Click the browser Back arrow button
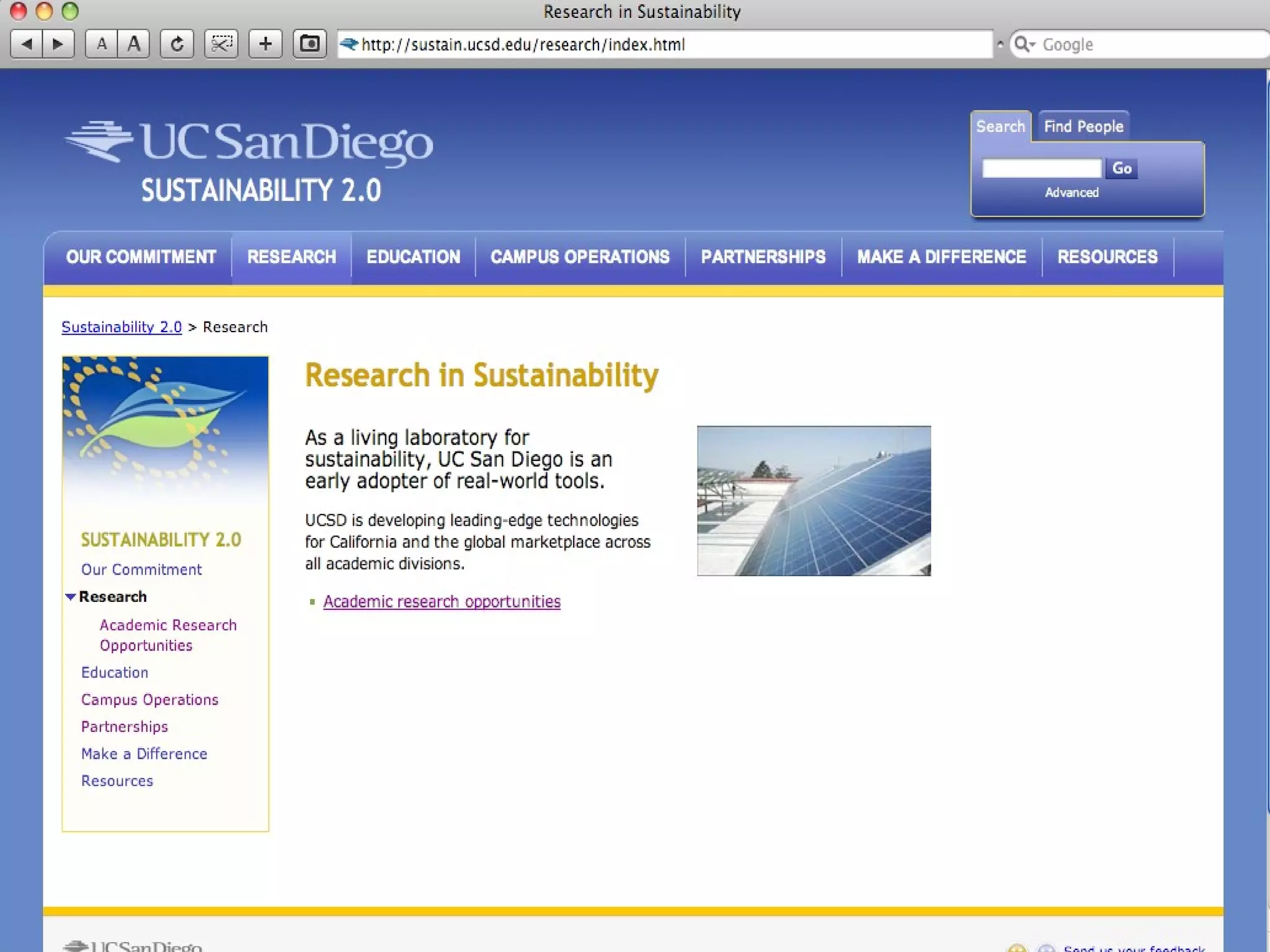 (x=27, y=44)
